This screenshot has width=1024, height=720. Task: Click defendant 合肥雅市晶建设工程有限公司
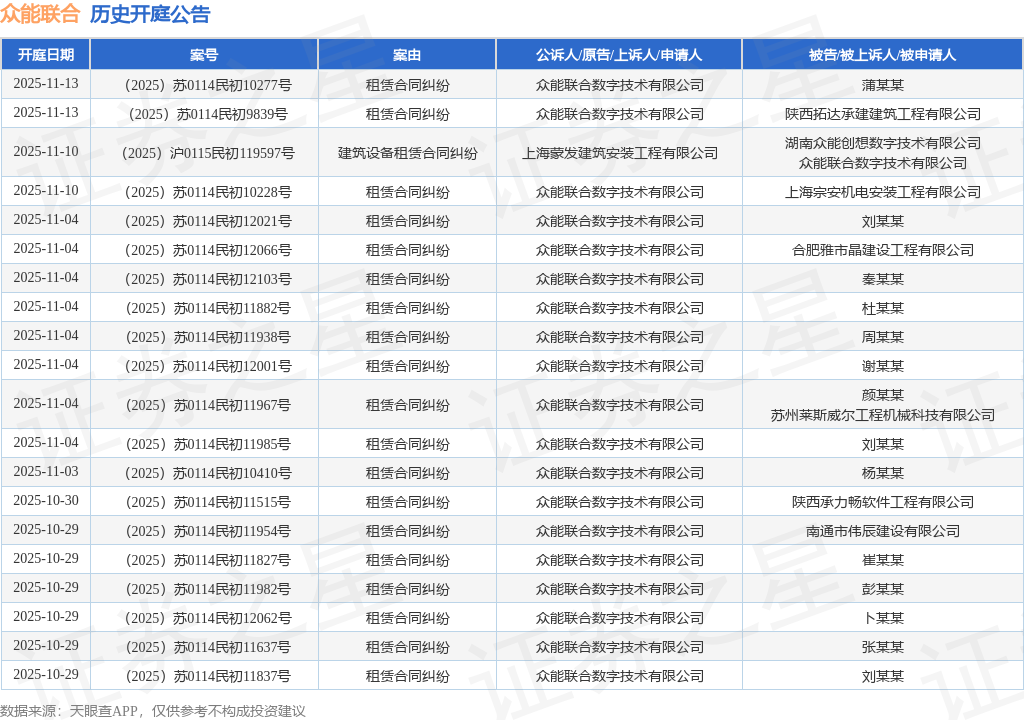(x=882, y=250)
